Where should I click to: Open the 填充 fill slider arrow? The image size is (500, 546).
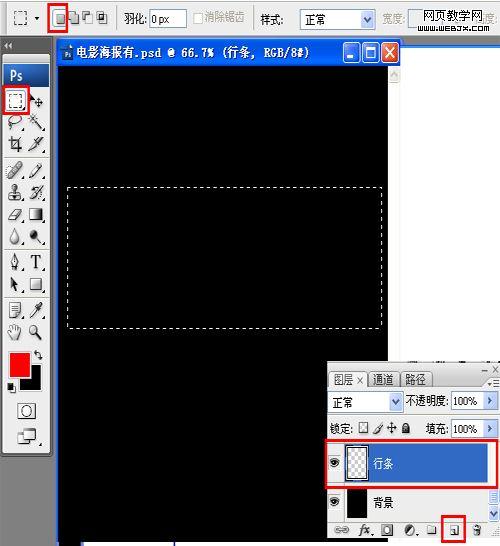[490, 428]
